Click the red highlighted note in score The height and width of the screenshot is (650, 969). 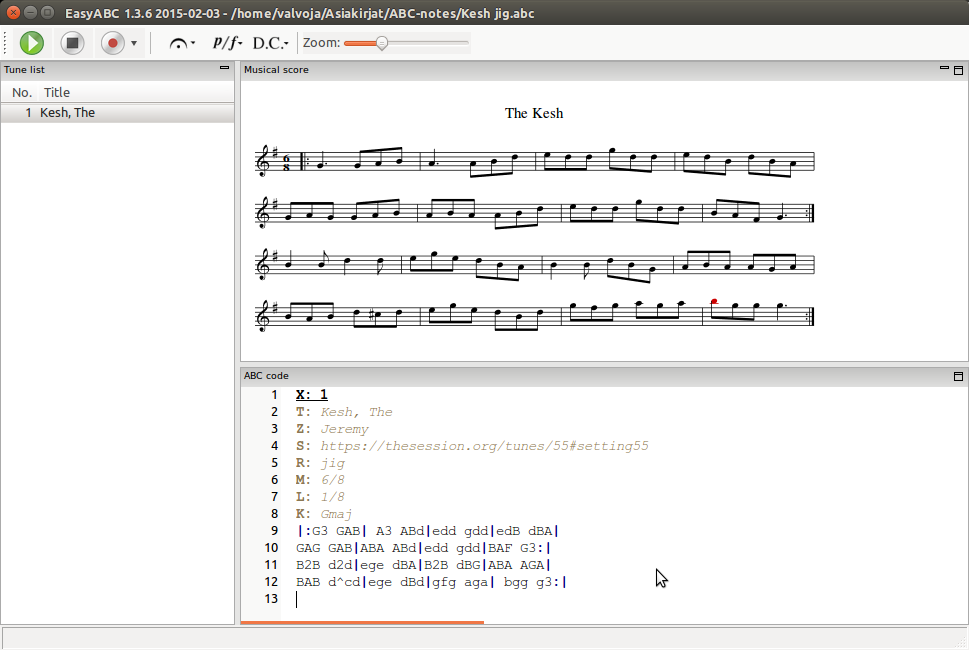pos(714,301)
